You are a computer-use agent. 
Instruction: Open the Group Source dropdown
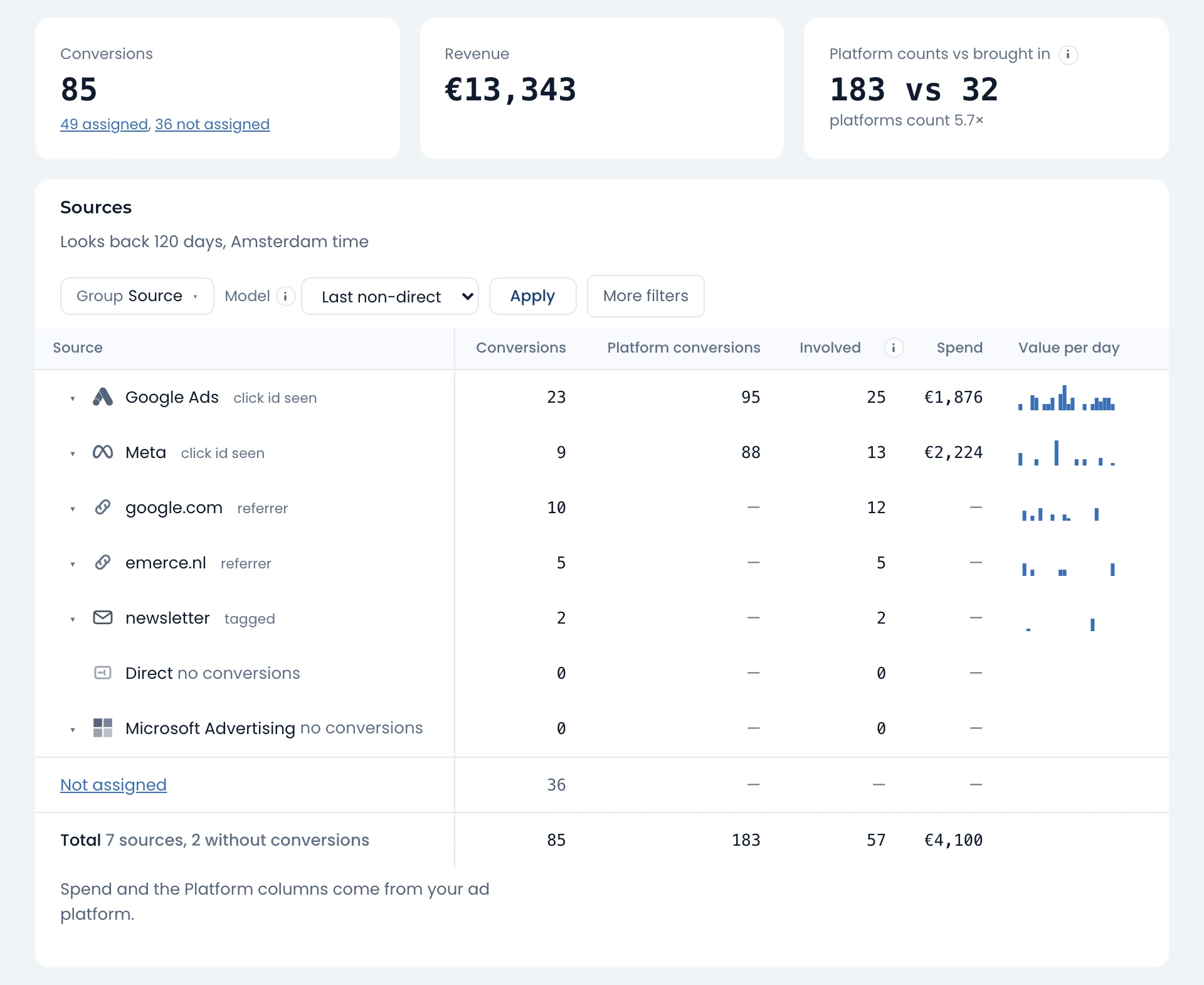[x=137, y=296]
